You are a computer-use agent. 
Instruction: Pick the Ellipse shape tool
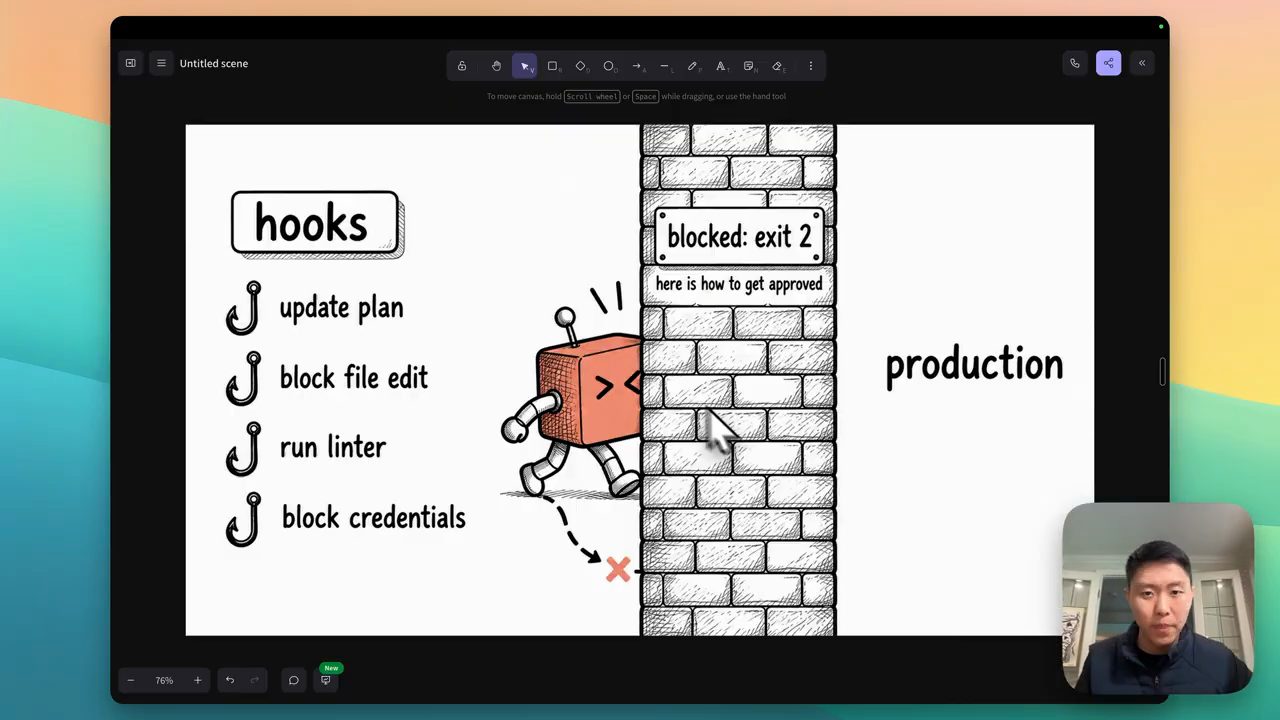tap(608, 66)
